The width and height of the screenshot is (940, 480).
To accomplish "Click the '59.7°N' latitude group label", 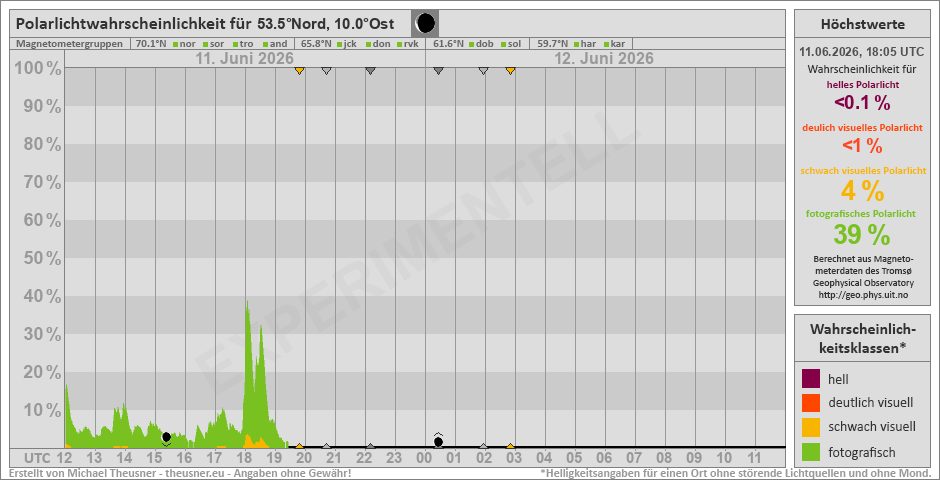I will coord(553,44).
